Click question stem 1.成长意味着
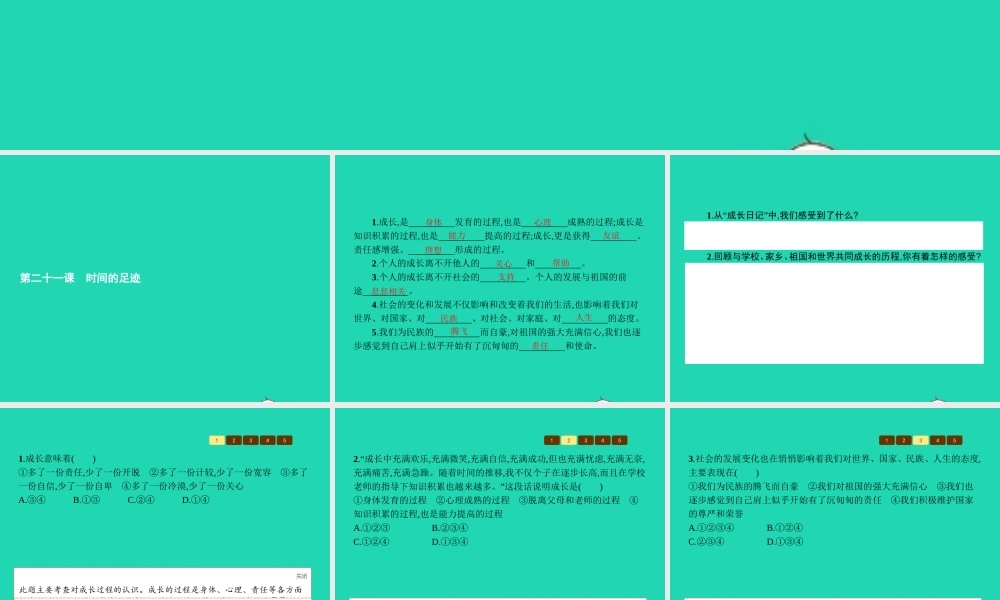 tap(57, 458)
